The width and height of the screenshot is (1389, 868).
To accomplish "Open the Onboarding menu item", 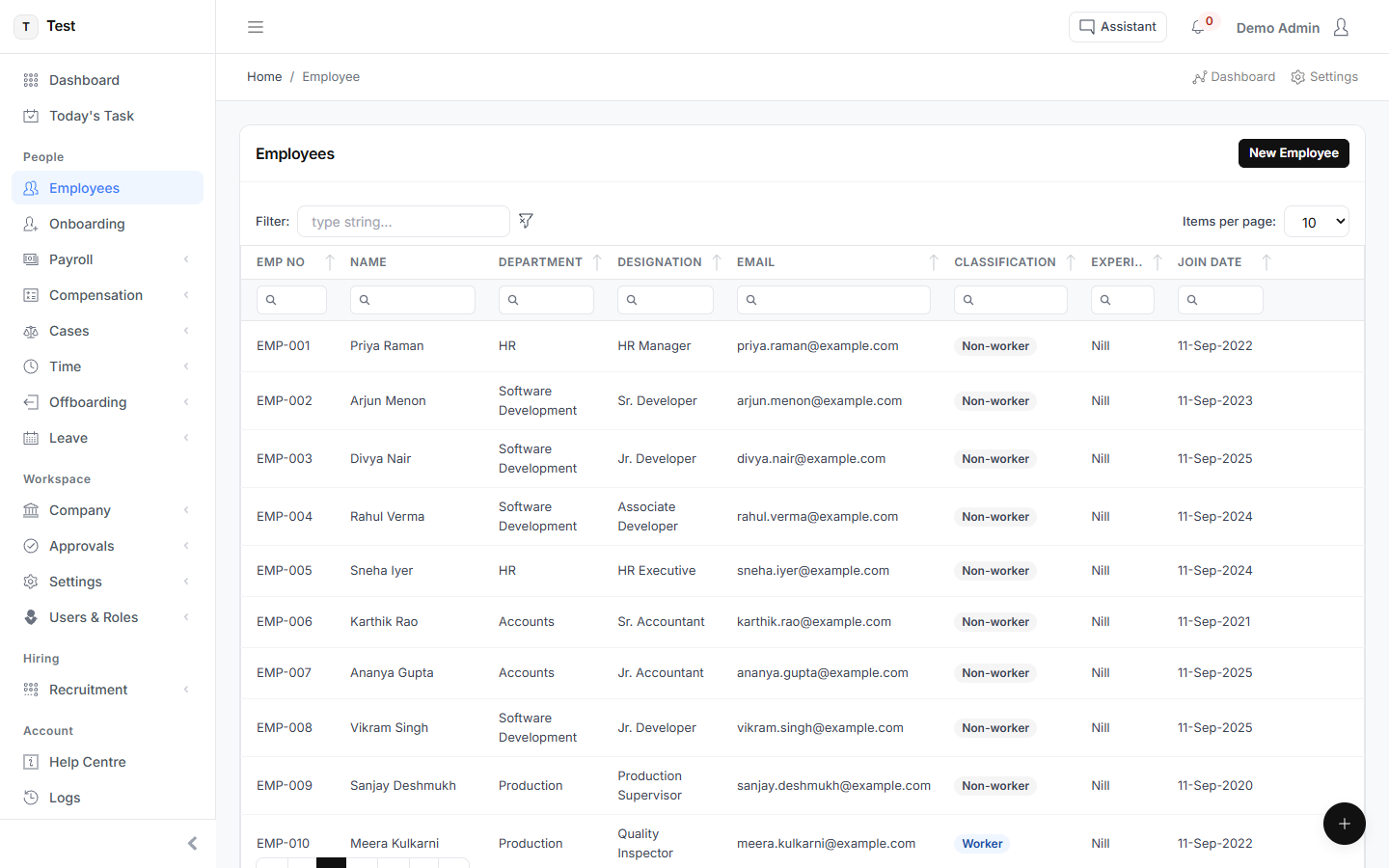I will pyautogui.click(x=107, y=224).
